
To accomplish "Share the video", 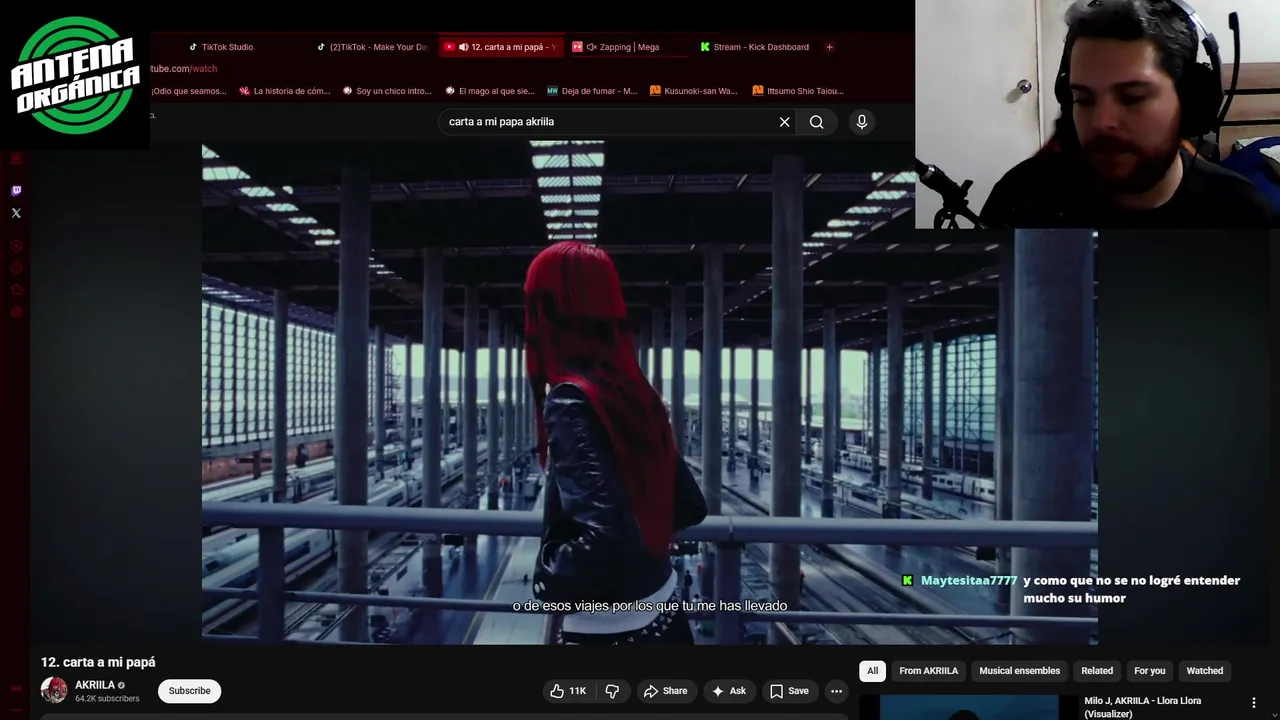I will [665, 691].
